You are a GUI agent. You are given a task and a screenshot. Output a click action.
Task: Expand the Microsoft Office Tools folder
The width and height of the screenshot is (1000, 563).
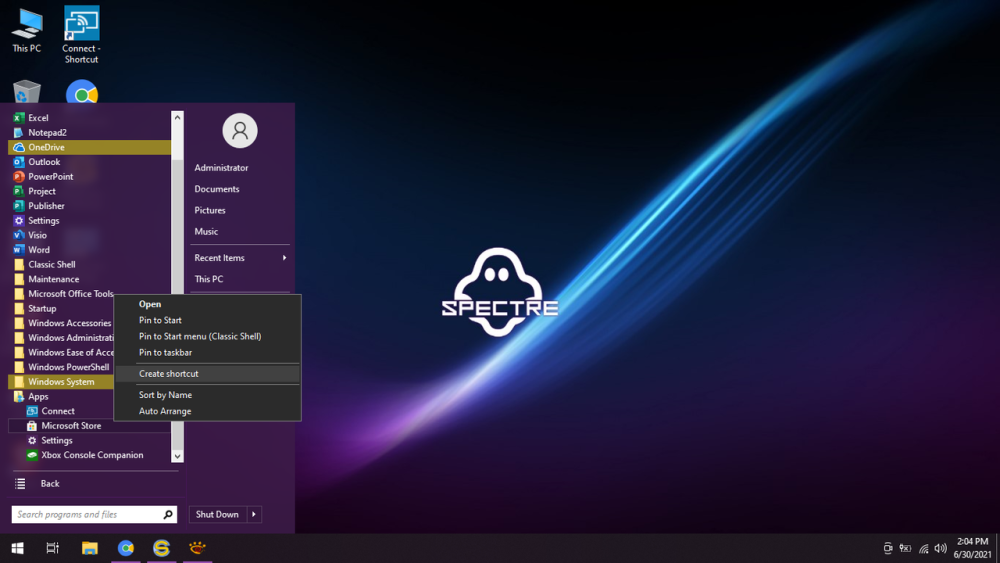coord(62,294)
